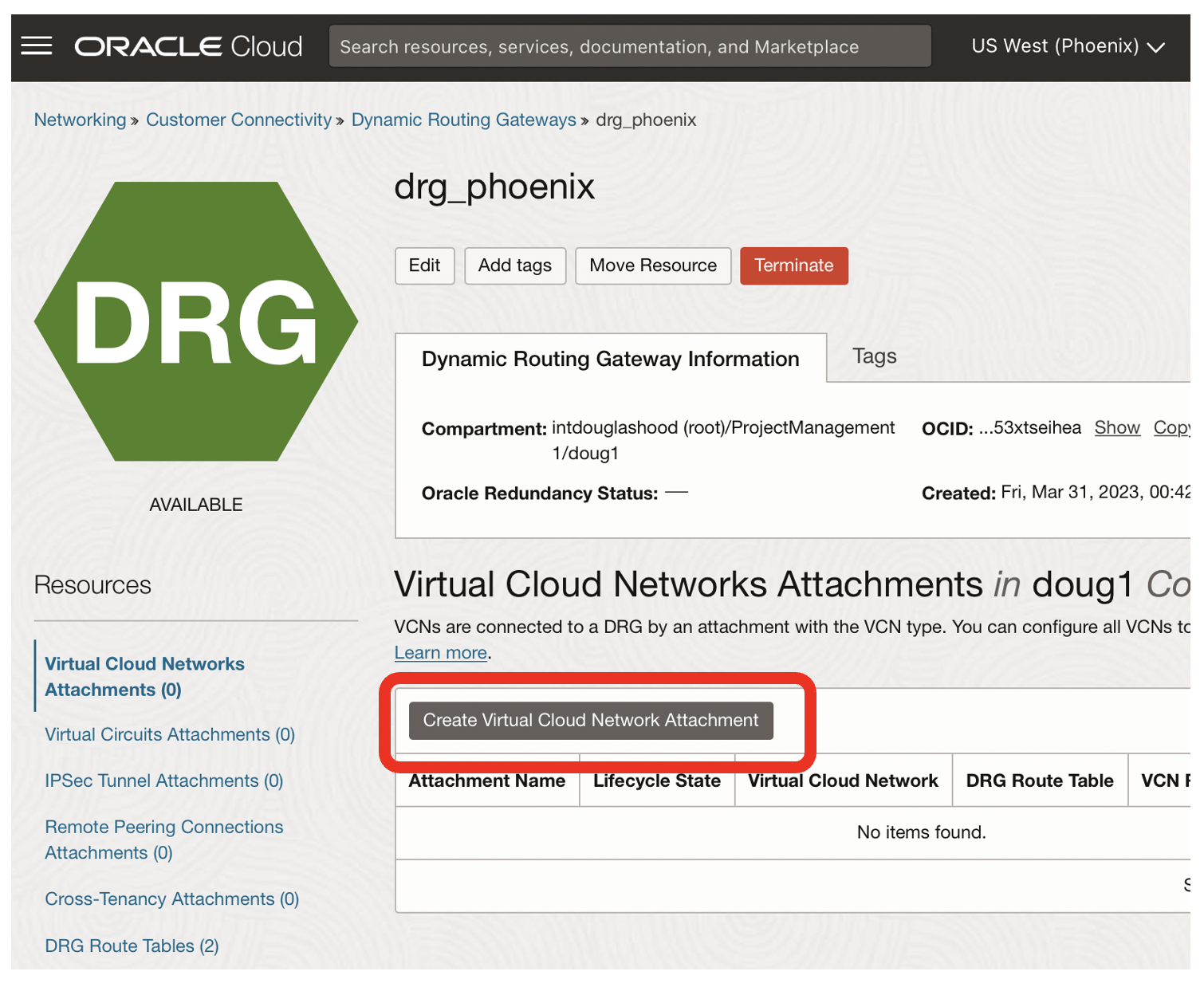The width and height of the screenshot is (1204, 987).
Task: Click the compartment path intdouglashood value
Action: pos(723,440)
